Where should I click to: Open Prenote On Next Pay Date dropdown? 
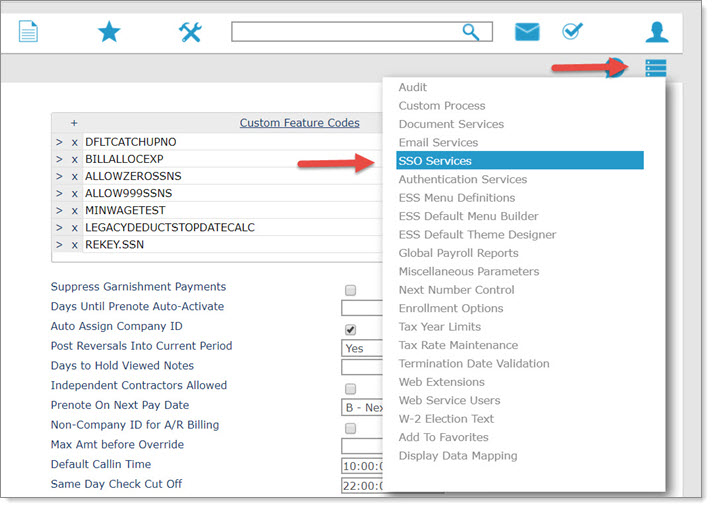pos(362,407)
